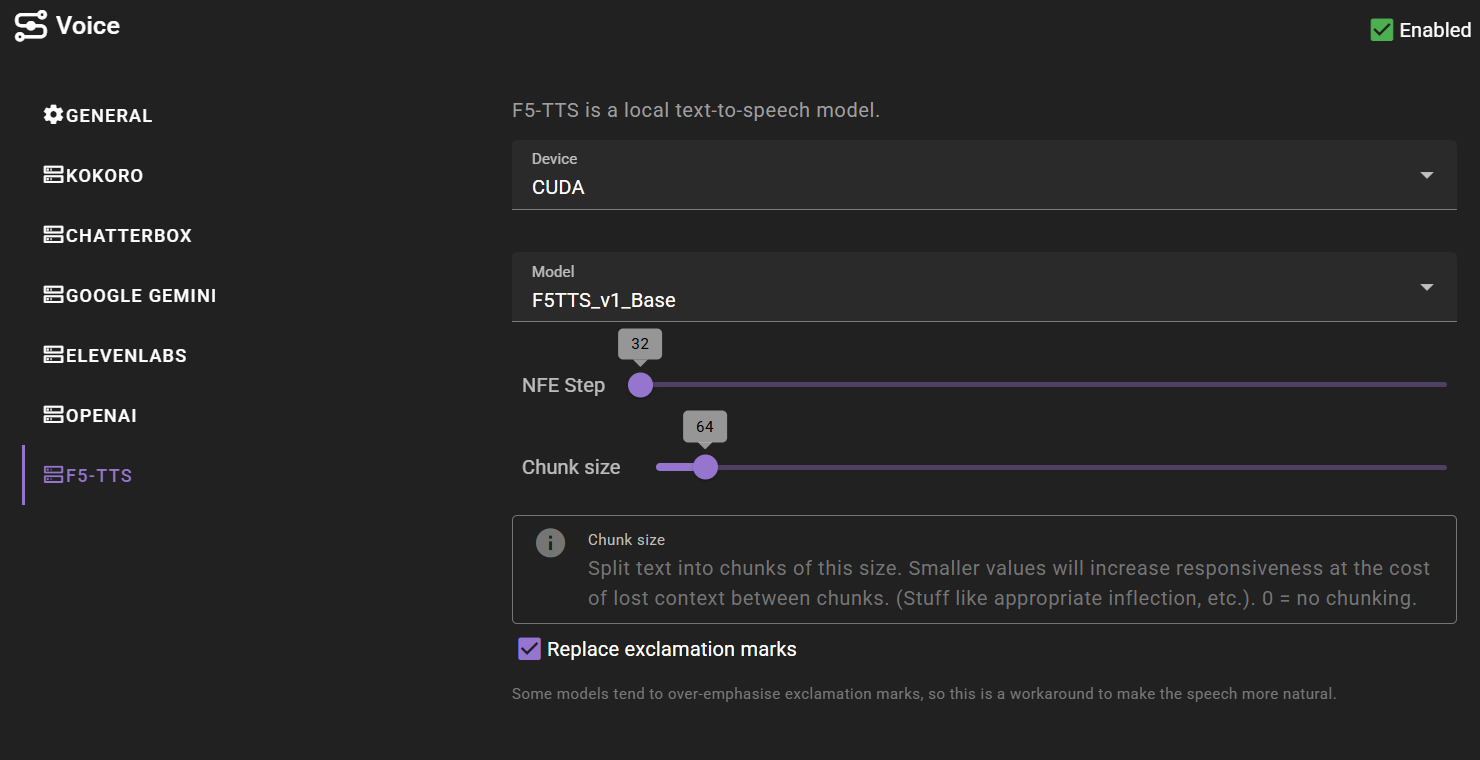
Task: Toggle the Enabled checkbox
Action: 1382,30
